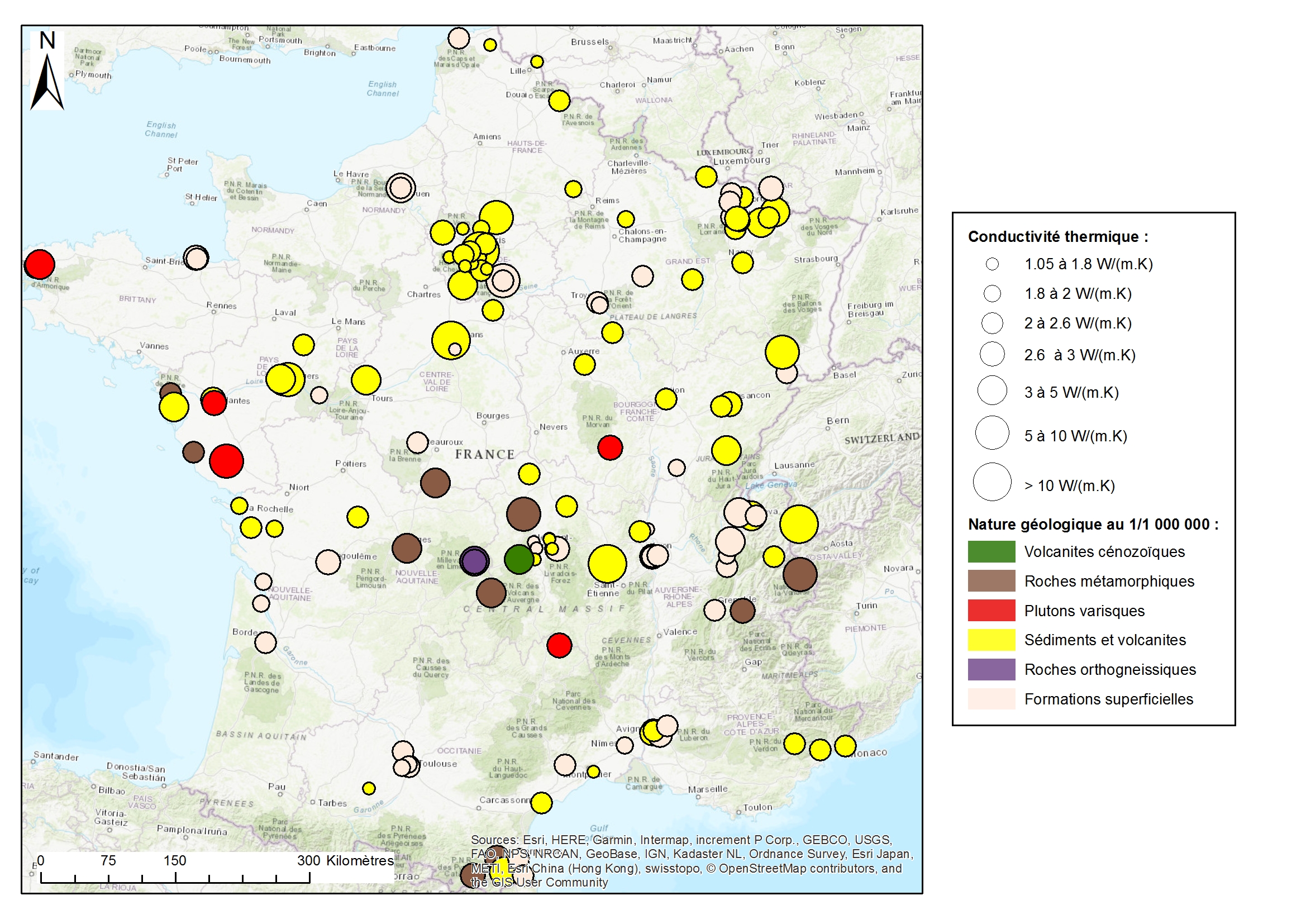Screen dimensions: 1306x924
Task: Click the 'Lake Geneva' label
Action: 771,485
